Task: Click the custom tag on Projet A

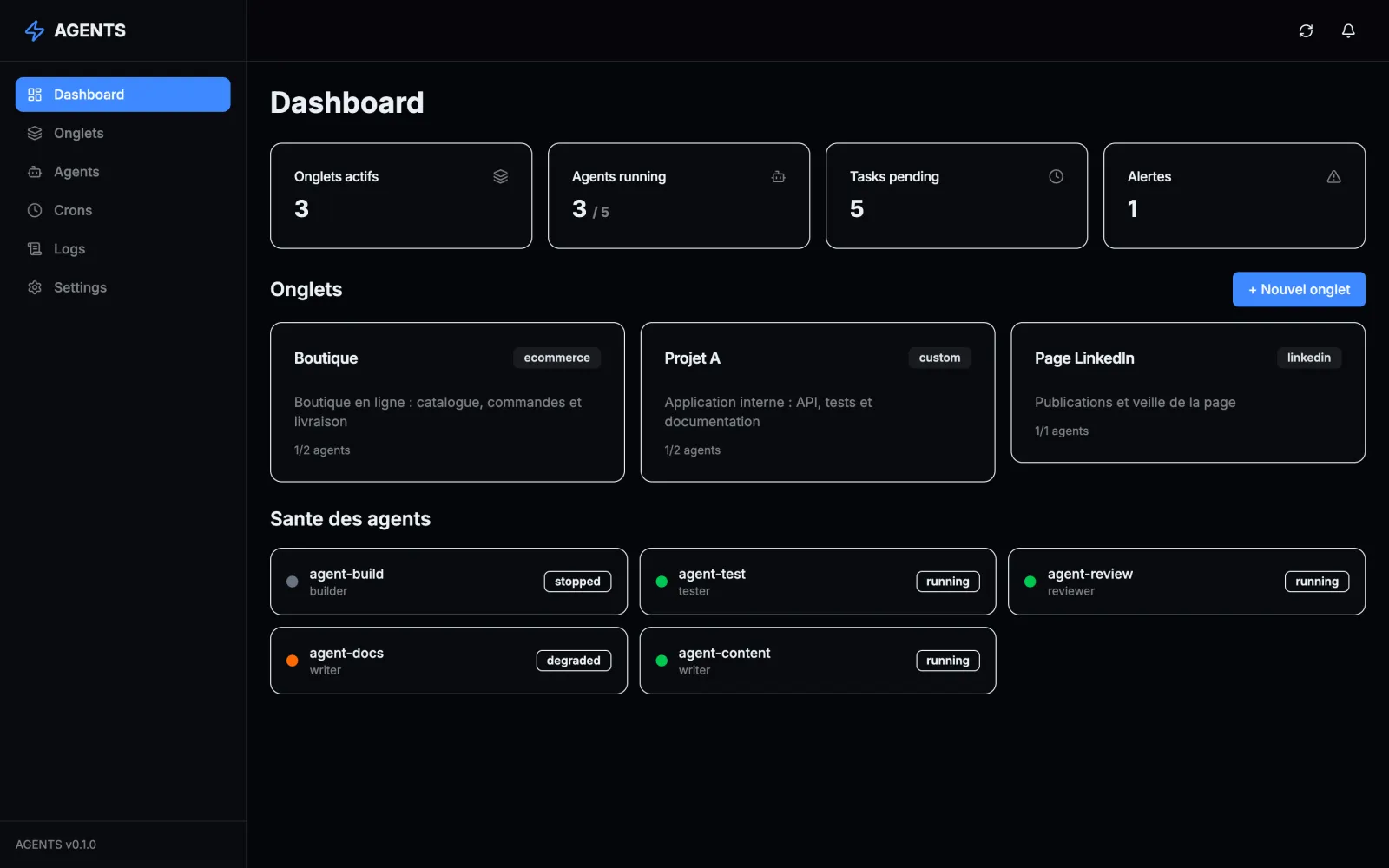Action: click(x=939, y=358)
